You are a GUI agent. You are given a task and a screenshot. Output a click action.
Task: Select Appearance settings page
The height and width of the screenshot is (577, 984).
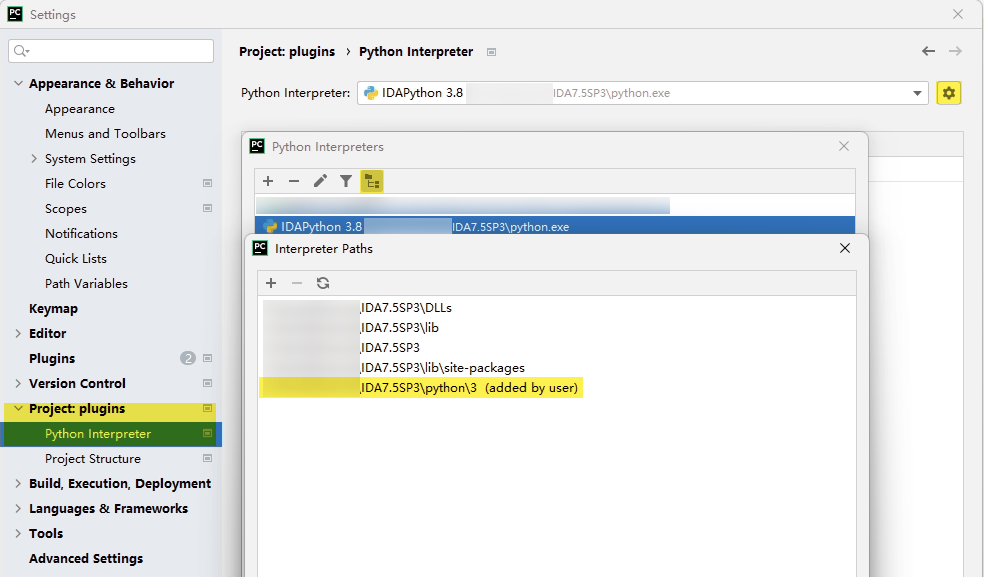80,109
